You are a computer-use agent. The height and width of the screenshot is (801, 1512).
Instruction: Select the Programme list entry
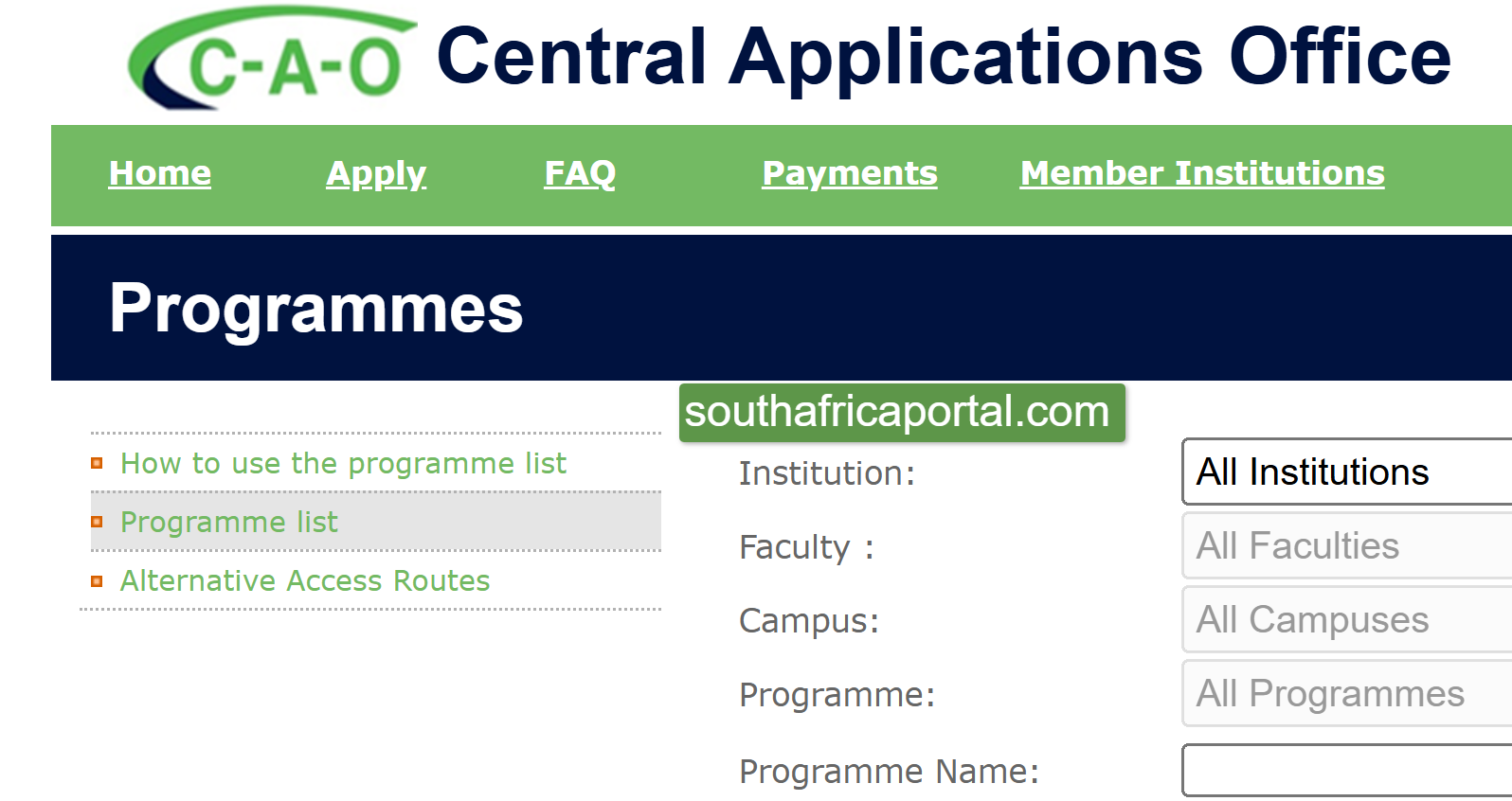[228, 522]
